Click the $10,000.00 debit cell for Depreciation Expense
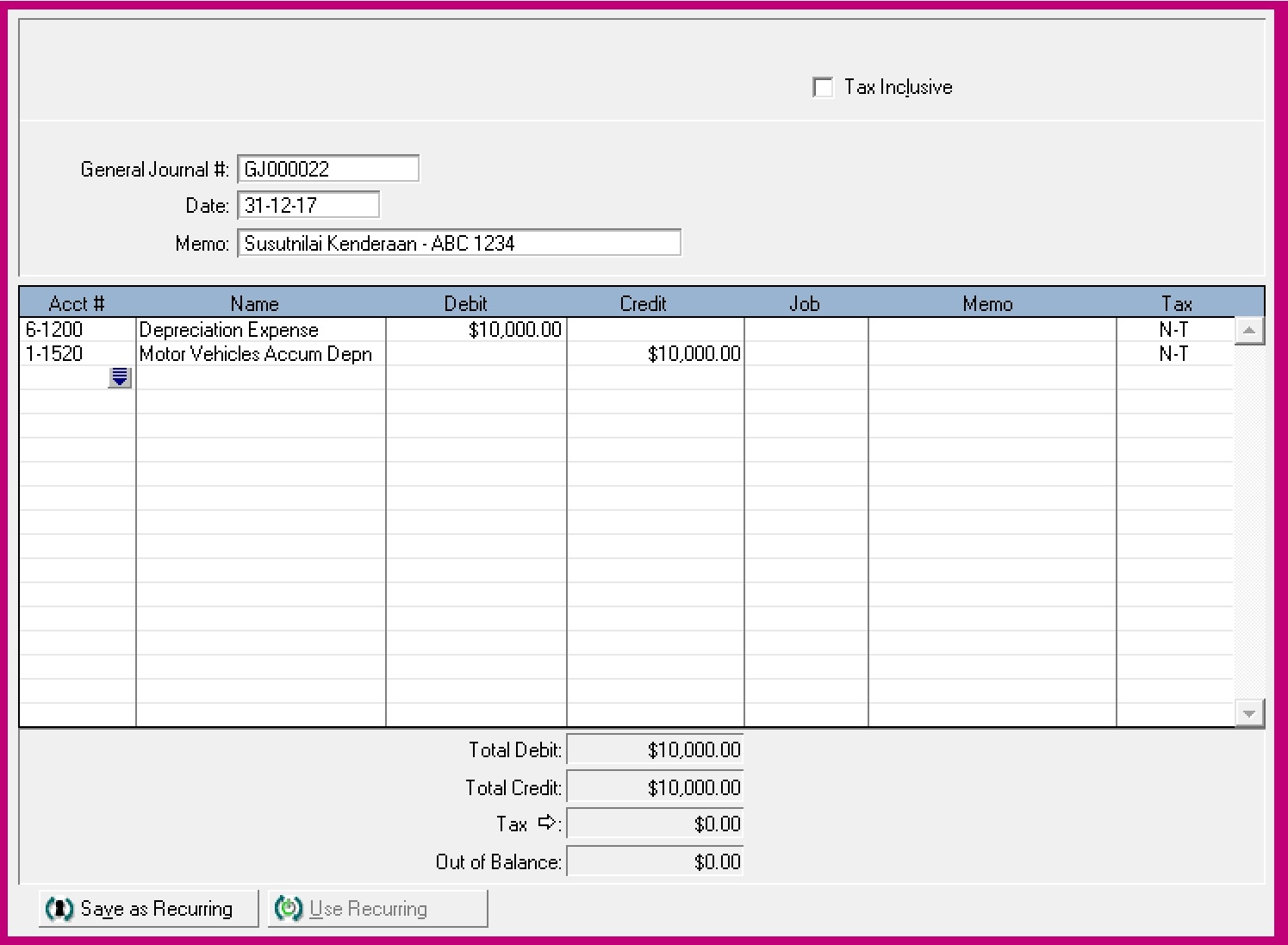 tap(476, 330)
